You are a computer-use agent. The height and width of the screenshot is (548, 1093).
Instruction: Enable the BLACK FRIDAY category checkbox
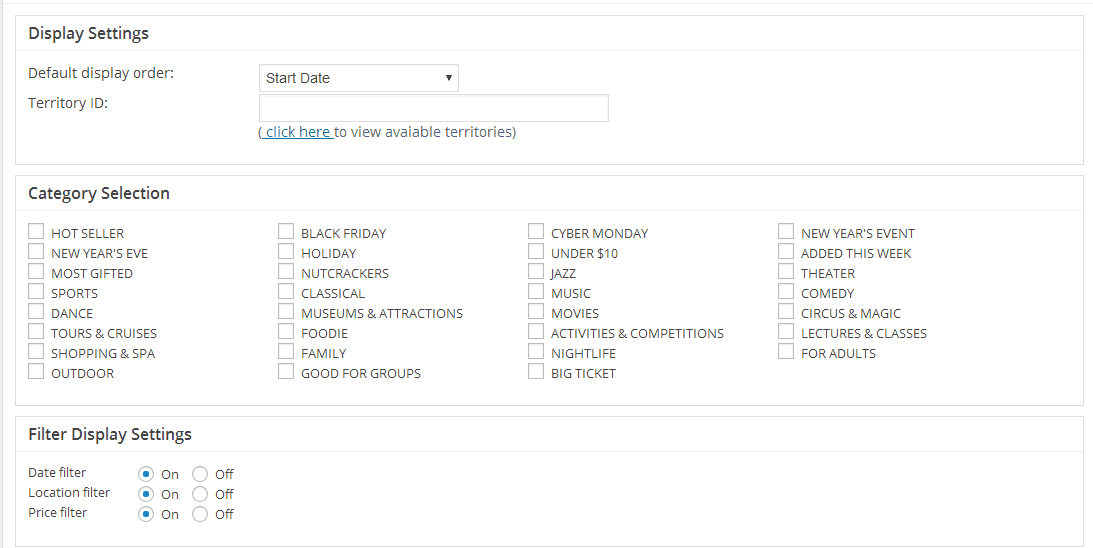point(286,232)
